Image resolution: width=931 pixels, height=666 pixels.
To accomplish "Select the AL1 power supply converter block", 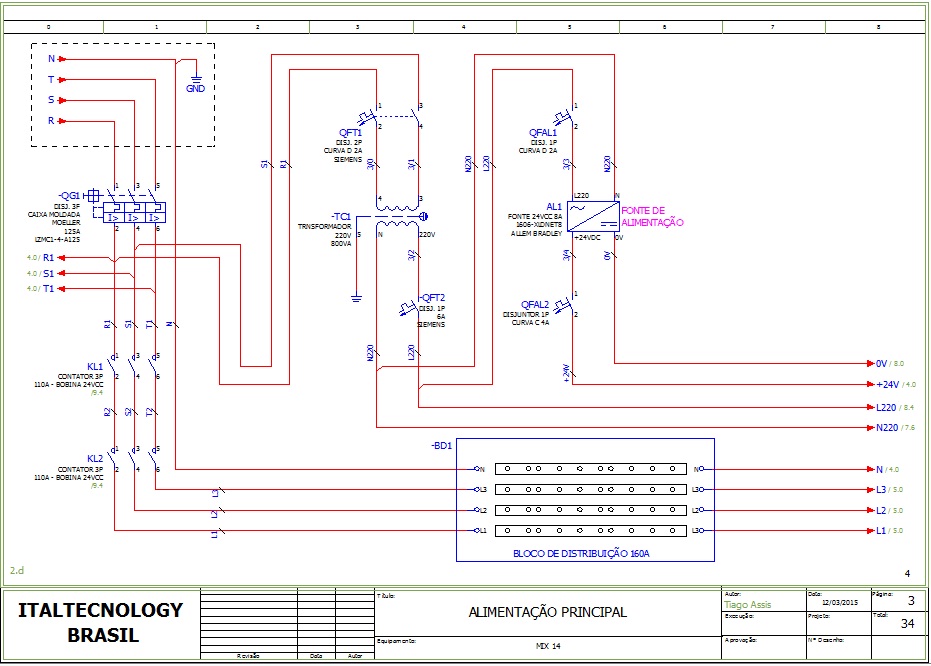I will (x=593, y=215).
